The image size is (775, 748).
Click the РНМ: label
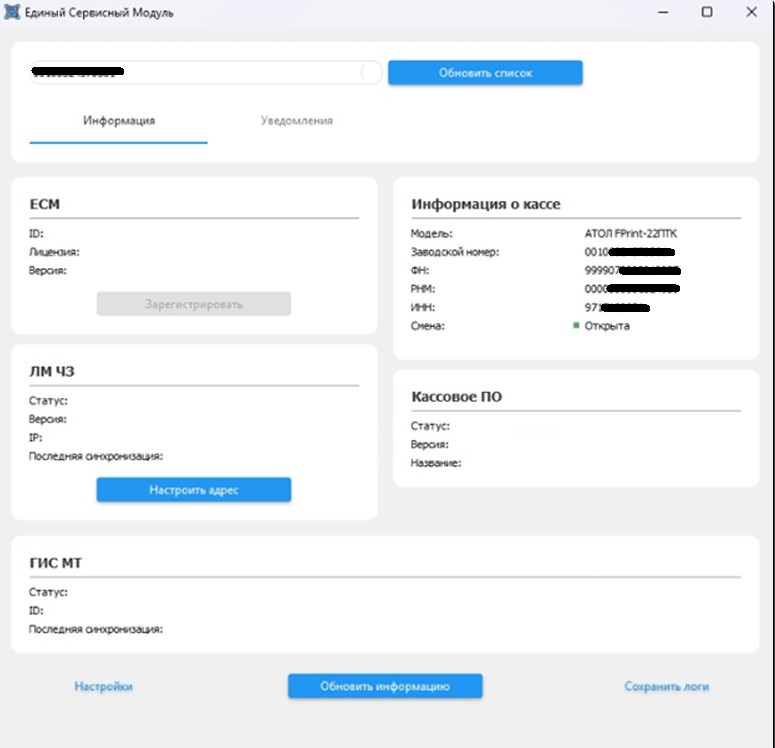pos(423,289)
